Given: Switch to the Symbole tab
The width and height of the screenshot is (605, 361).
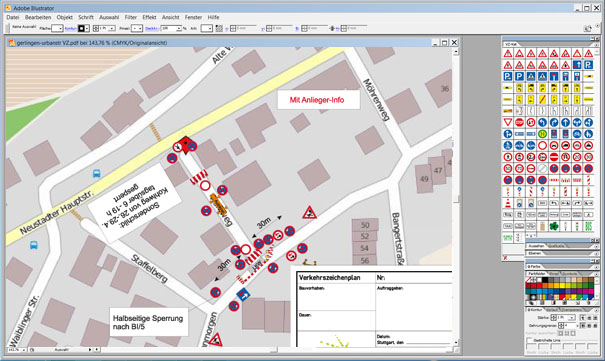Looking at the screenshot, I should click(569, 273).
